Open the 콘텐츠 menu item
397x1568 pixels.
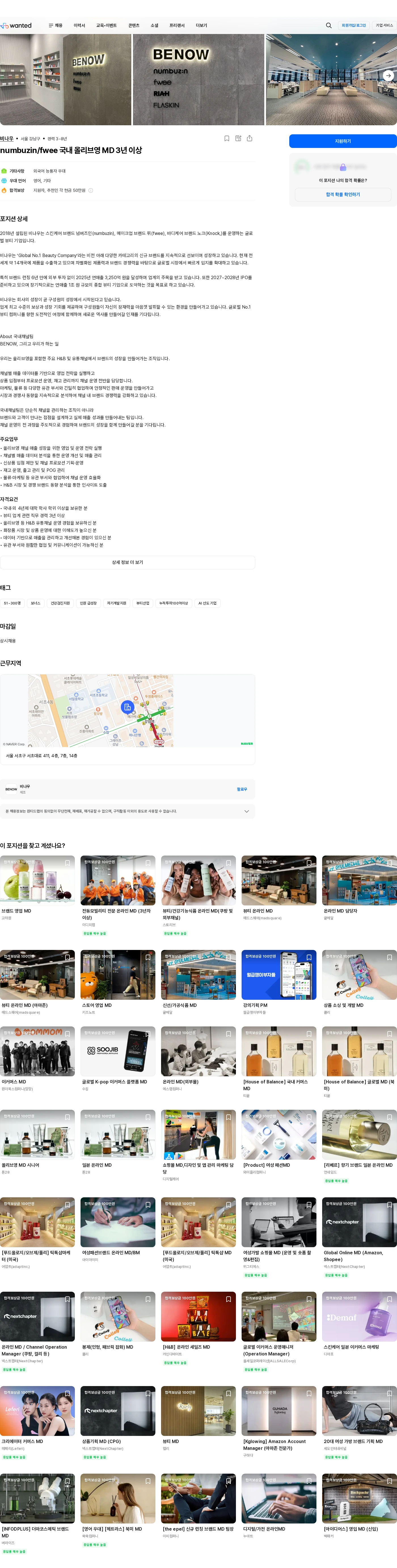click(134, 26)
